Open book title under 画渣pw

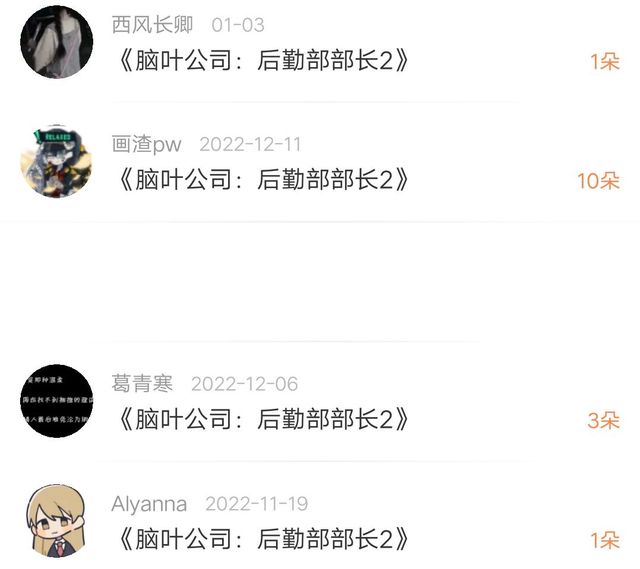pyautogui.click(x=263, y=180)
